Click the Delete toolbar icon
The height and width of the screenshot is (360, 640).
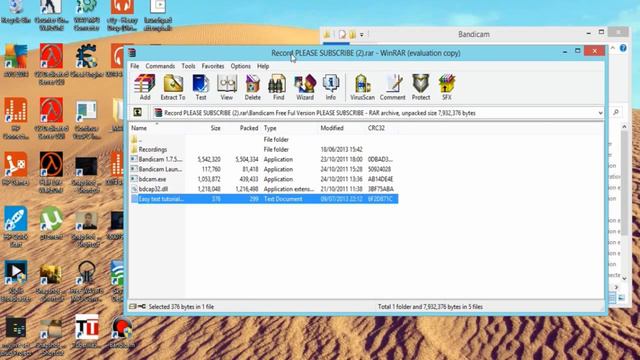[252, 87]
